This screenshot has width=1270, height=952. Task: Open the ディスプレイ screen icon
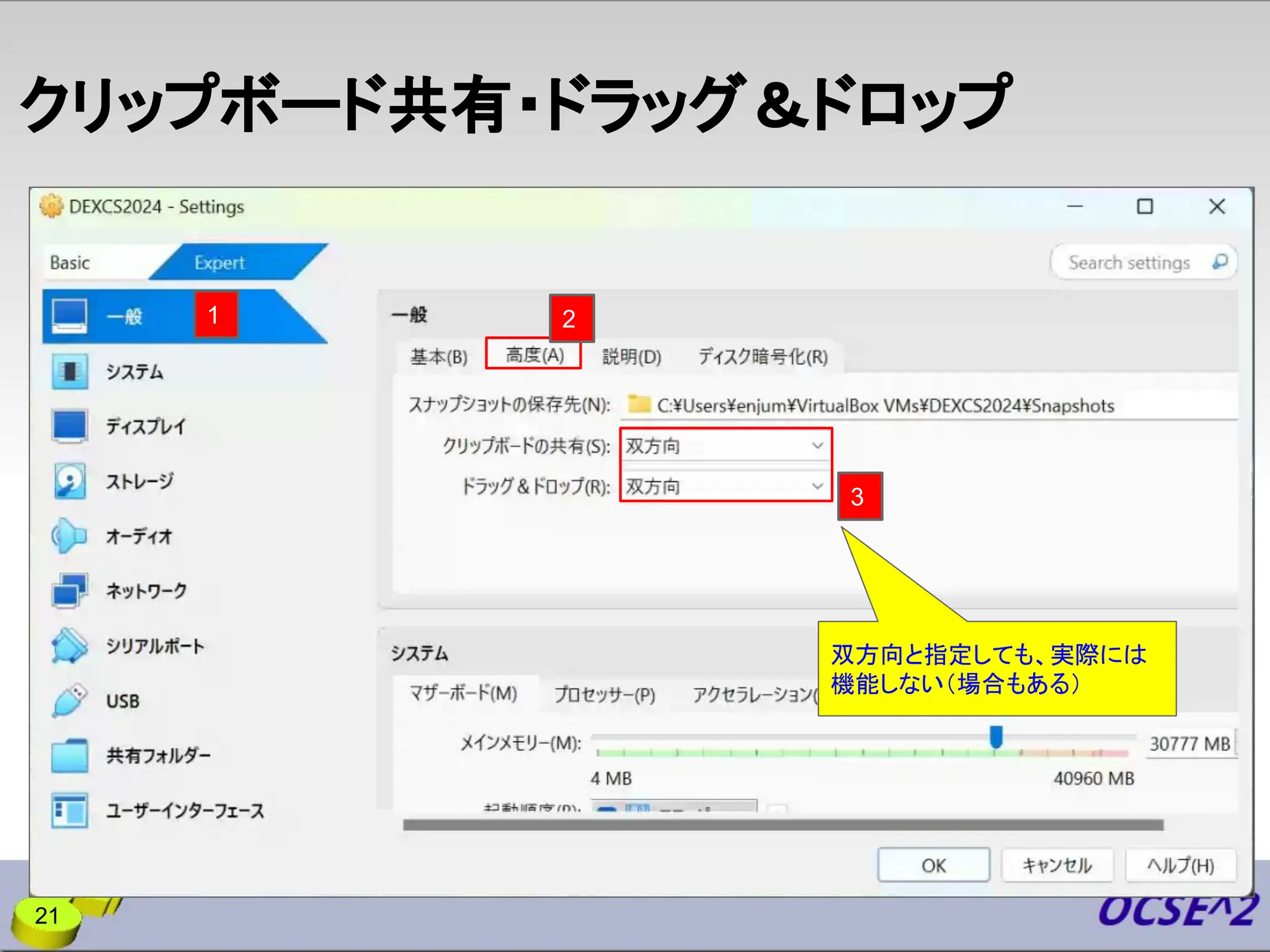click(x=69, y=426)
